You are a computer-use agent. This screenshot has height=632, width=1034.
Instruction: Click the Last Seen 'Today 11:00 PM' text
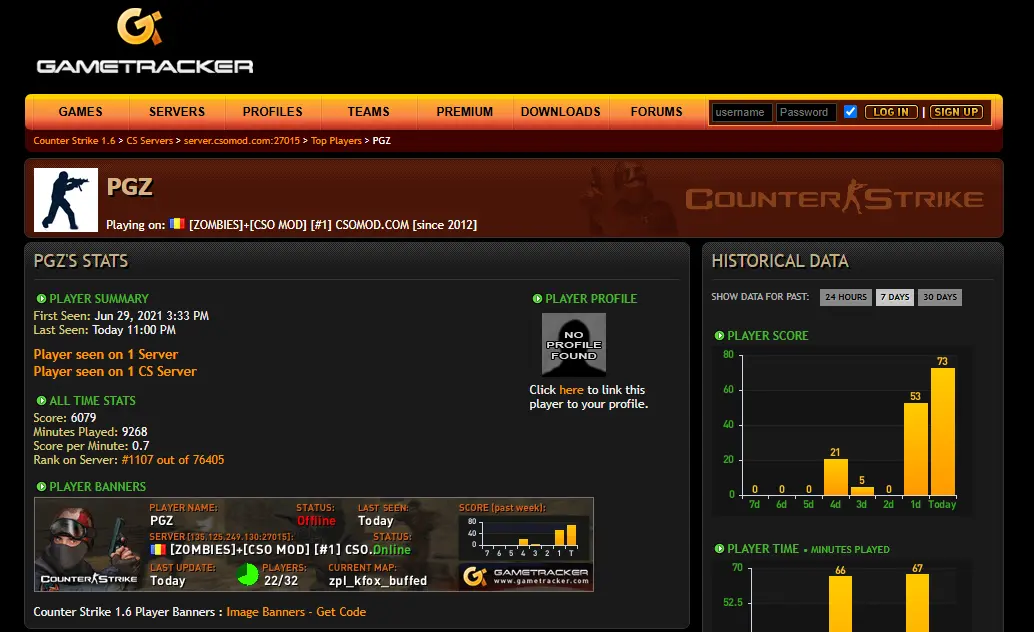134,330
